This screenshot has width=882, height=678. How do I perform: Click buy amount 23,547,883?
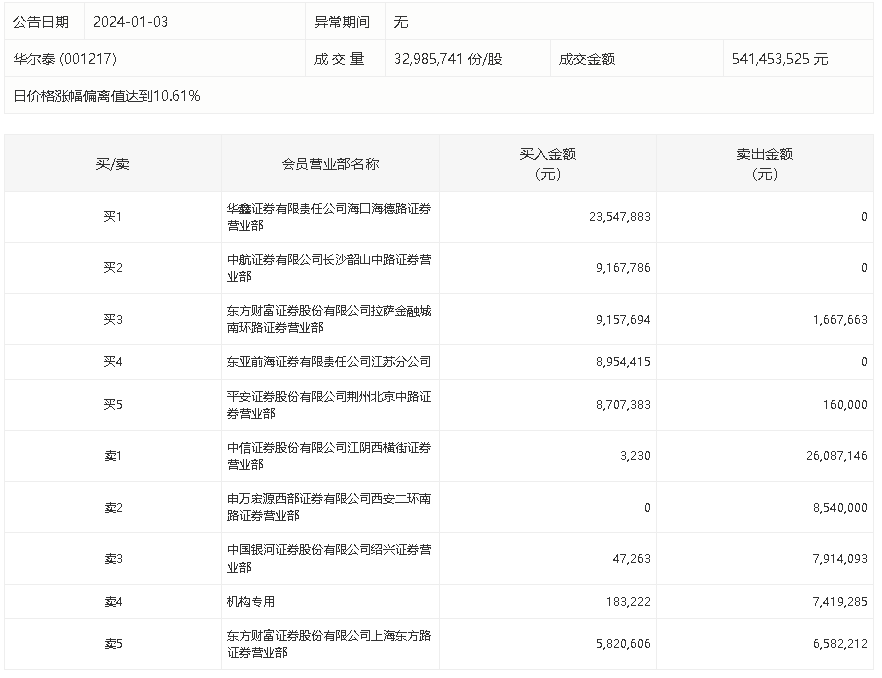point(620,217)
